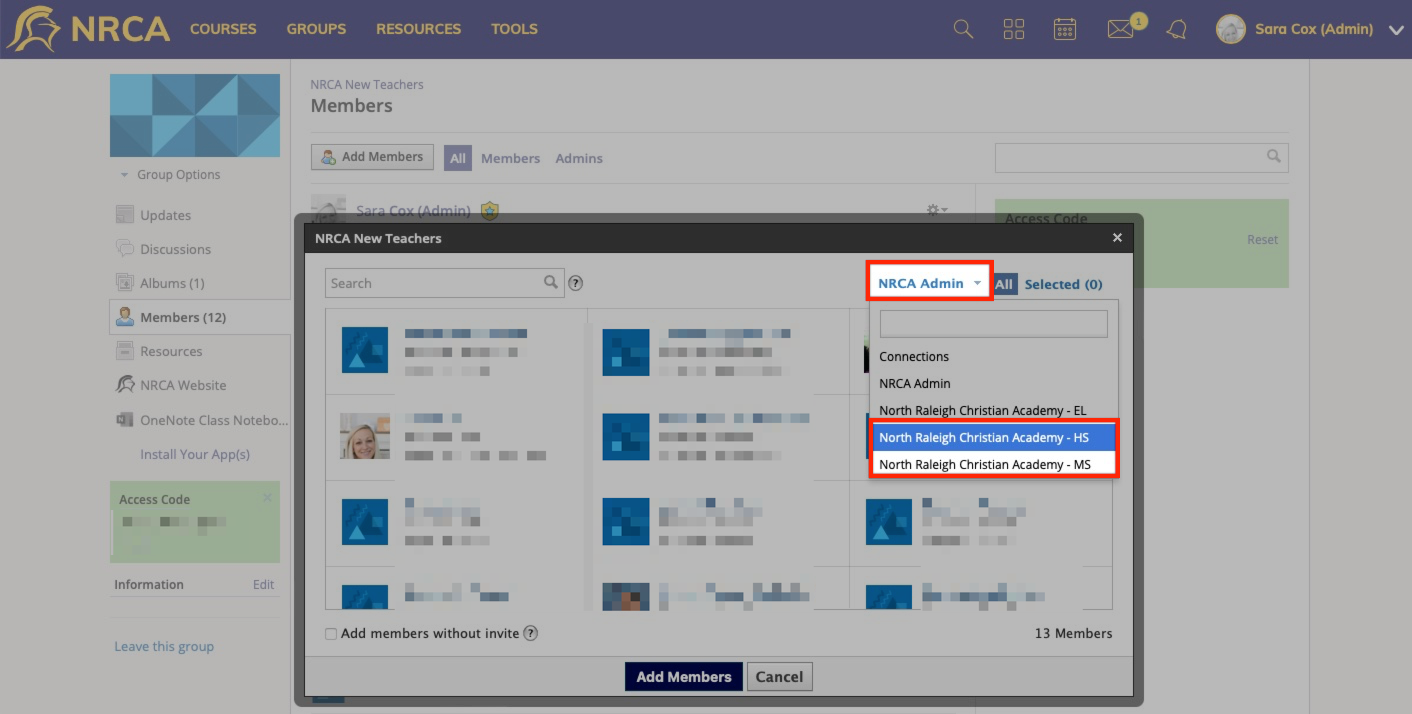This screenshot has height=714, width=1412.
Task: Click the group banner image
Action: point(195,116)
